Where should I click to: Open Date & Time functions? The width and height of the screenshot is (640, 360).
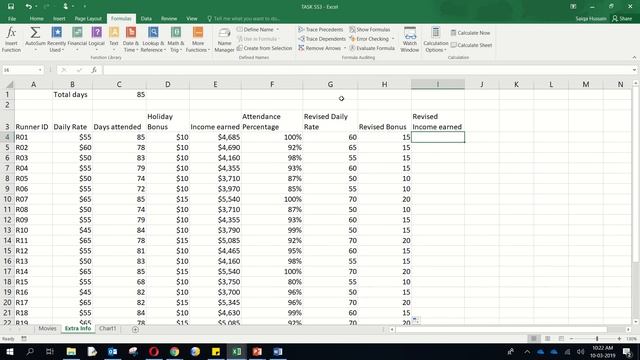131,39
